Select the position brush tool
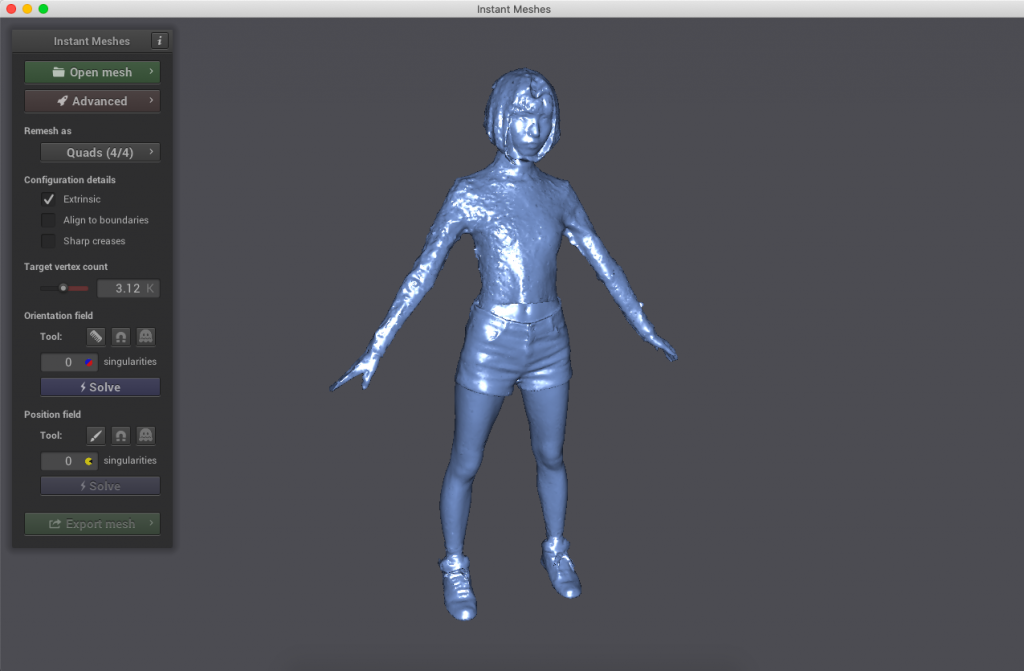1024x671 pixels. [94, 435]
